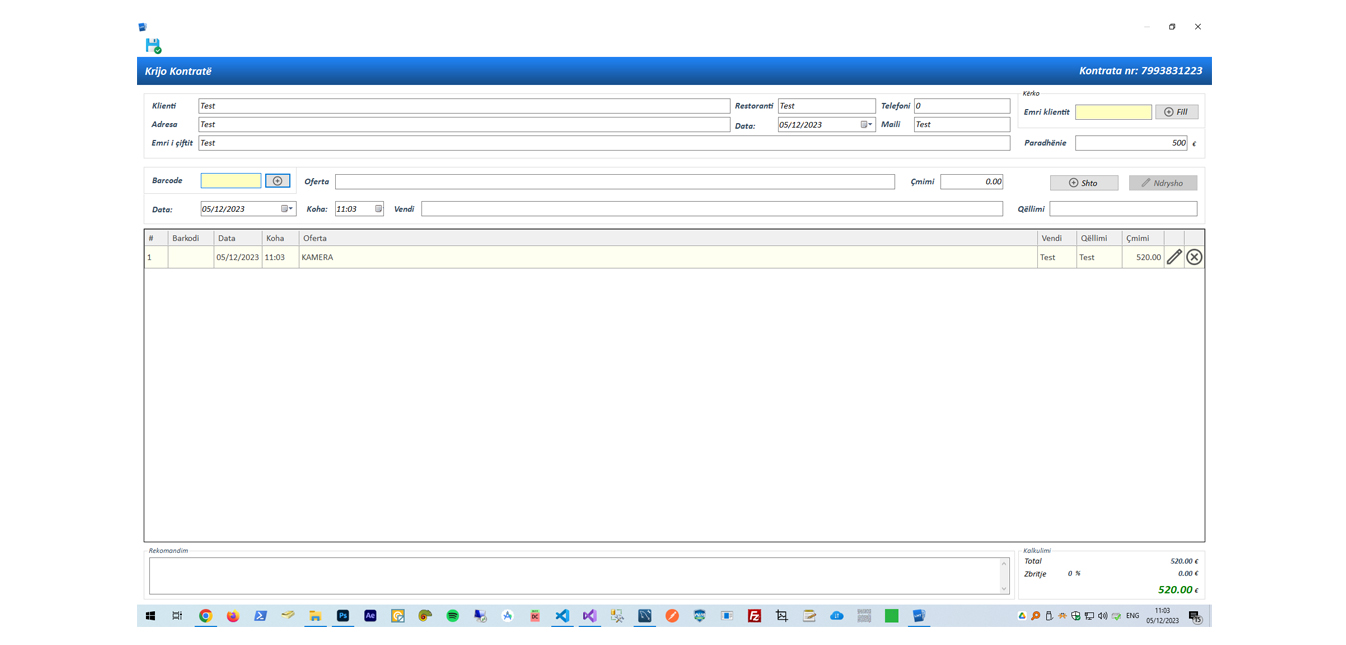The height and width of the screenshot is (645, 1346).
Task: Click the plus button next to Barcode field
Action: click(x=277, y=181)
